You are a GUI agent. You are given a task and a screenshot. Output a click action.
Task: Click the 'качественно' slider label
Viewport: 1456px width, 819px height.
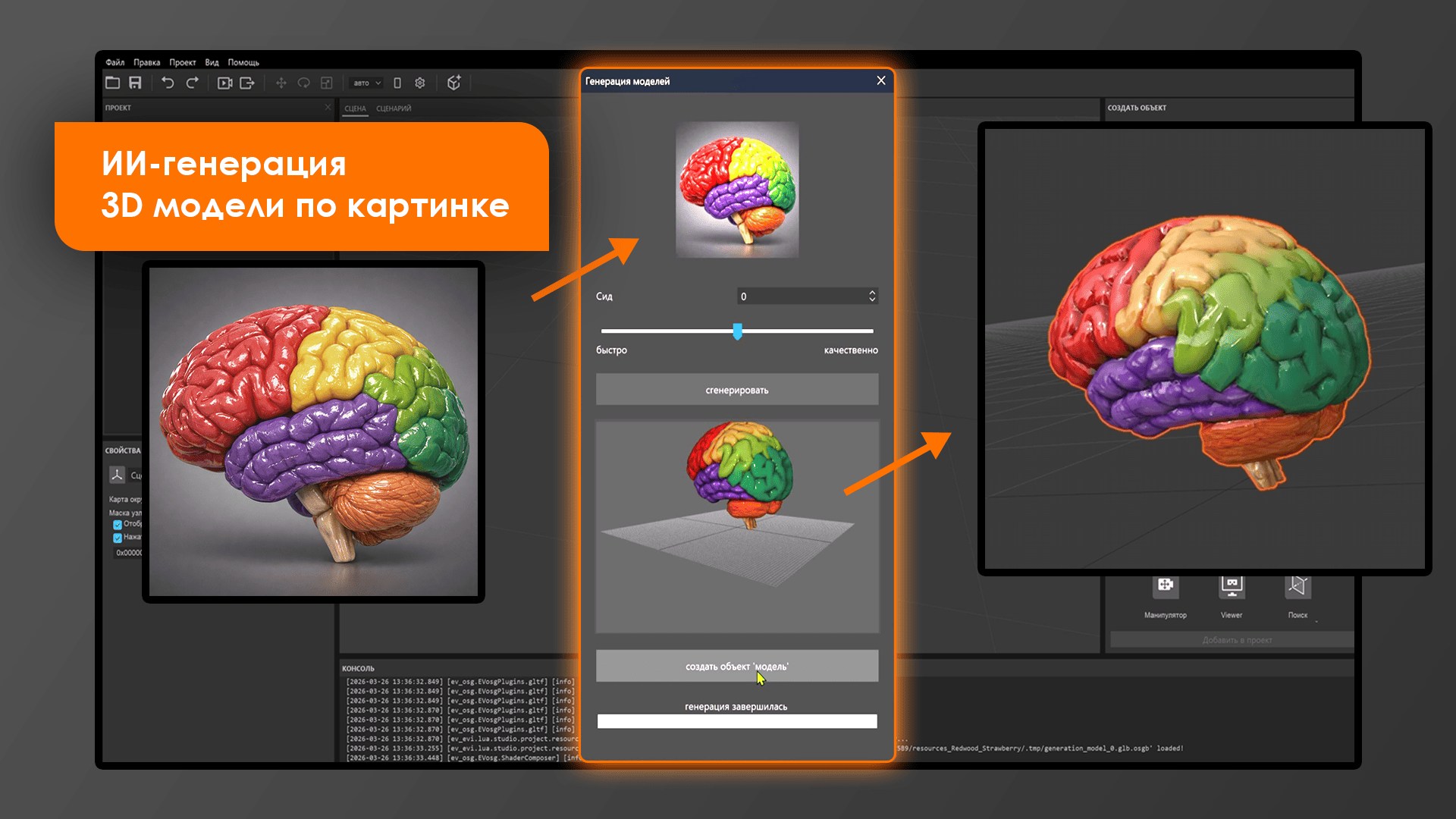(x=851, y=350)
